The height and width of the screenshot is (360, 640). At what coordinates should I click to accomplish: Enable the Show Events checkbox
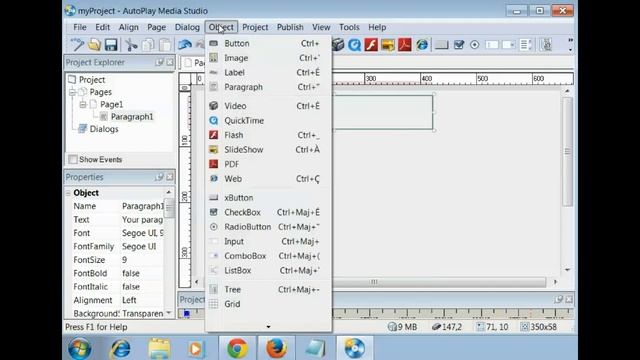click(x=73, y=159)
